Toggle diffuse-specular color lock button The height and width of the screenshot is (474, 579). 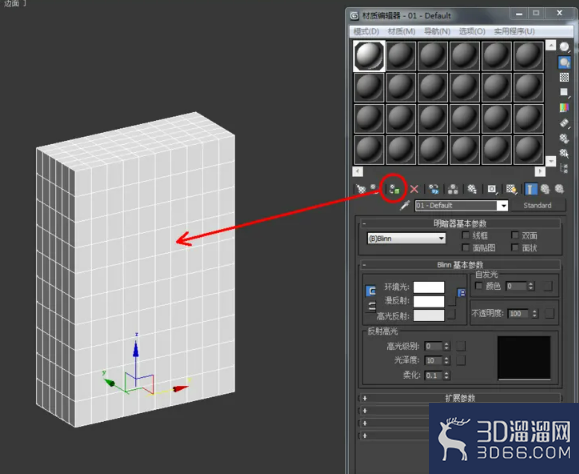click(371, 306)
